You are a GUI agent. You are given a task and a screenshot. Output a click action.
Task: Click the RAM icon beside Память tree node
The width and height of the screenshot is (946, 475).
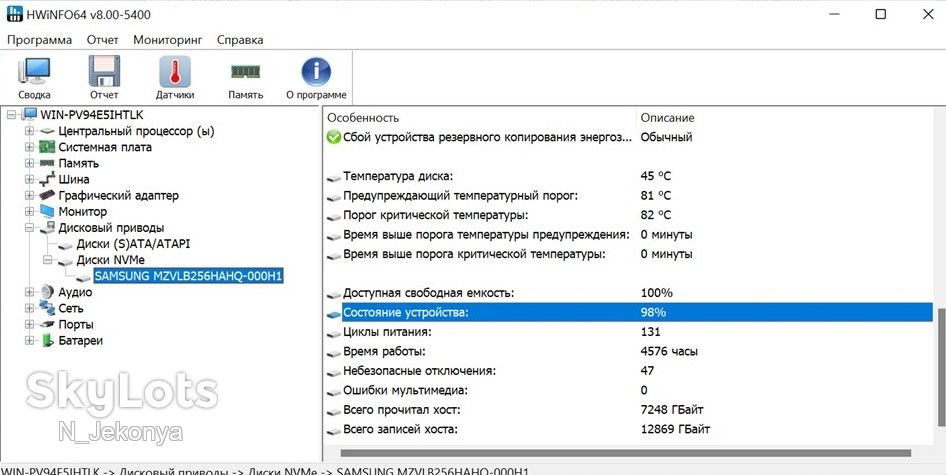click(x=47, y=163)
